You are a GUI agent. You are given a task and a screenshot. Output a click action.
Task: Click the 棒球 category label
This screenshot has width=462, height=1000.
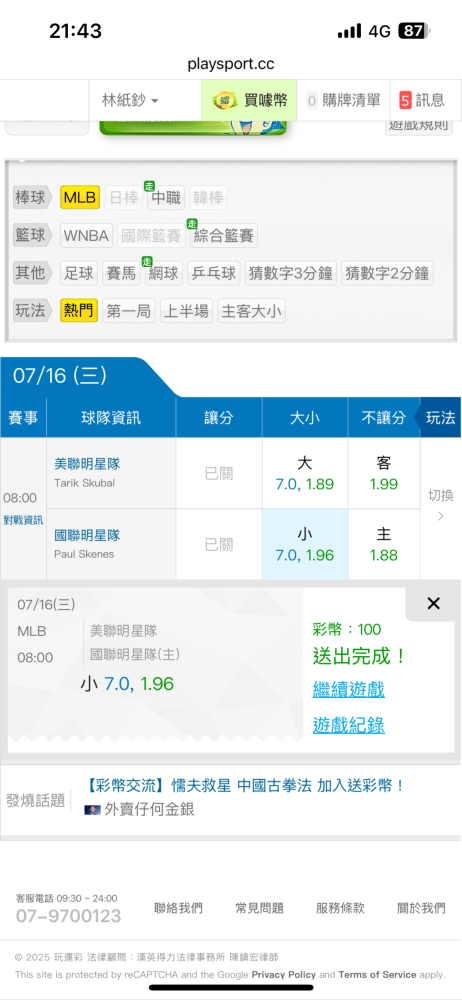pos(31,198)
